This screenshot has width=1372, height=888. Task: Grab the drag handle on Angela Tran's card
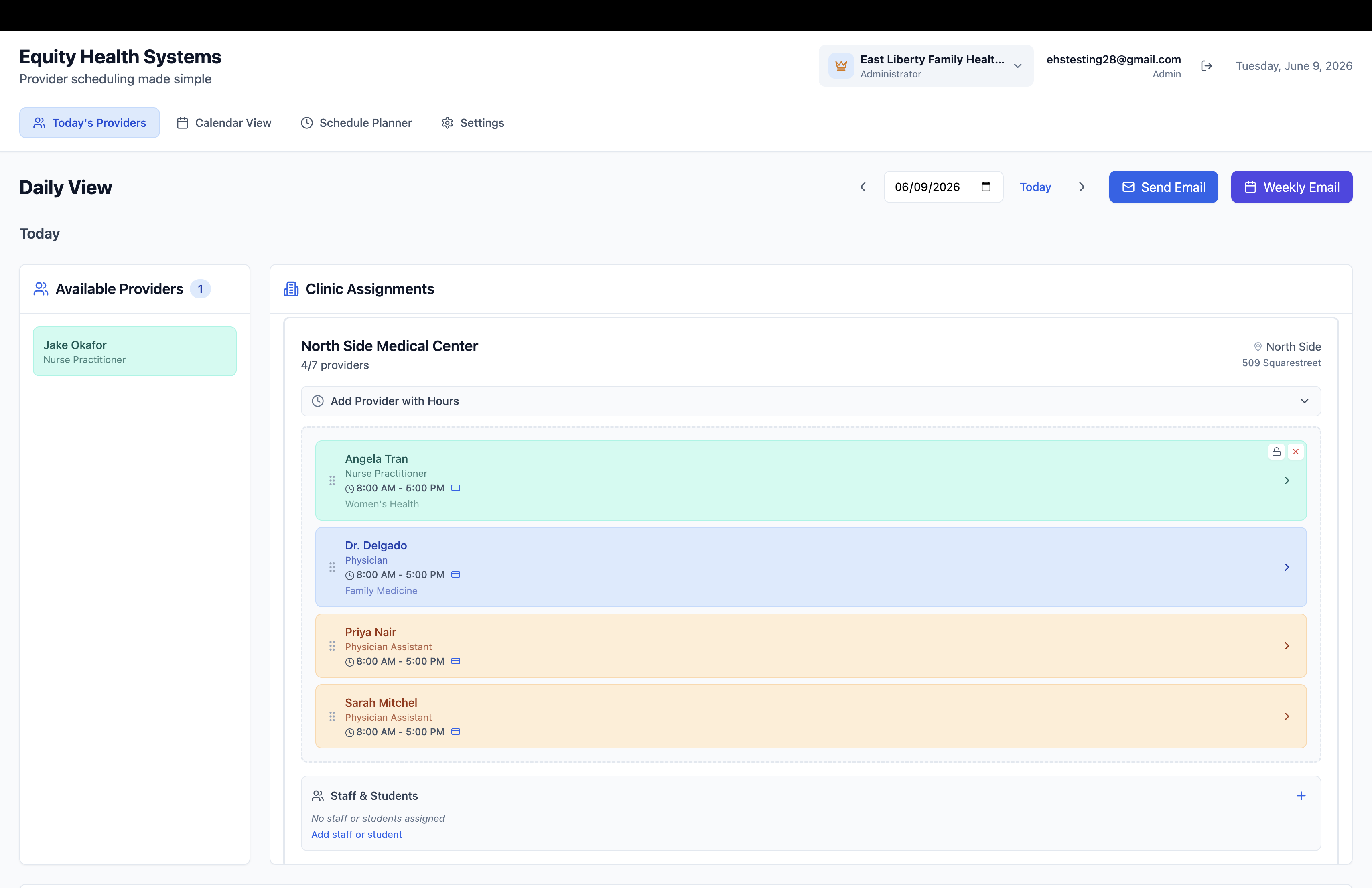coord(332,480)
